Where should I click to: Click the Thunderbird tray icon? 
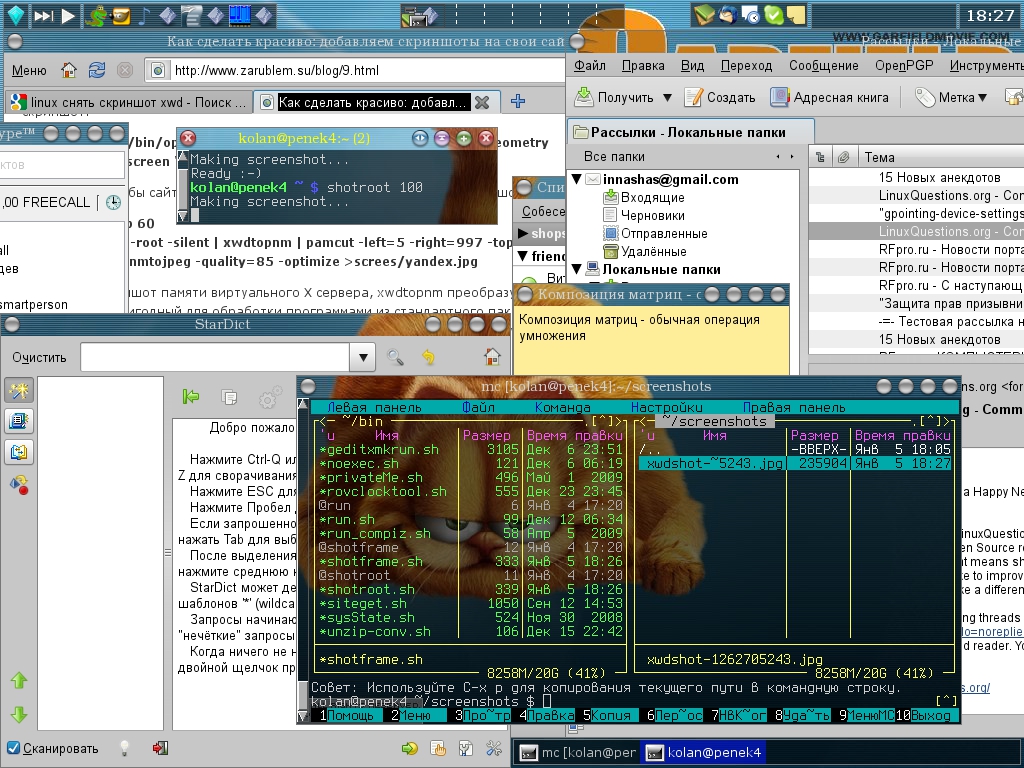728,14
